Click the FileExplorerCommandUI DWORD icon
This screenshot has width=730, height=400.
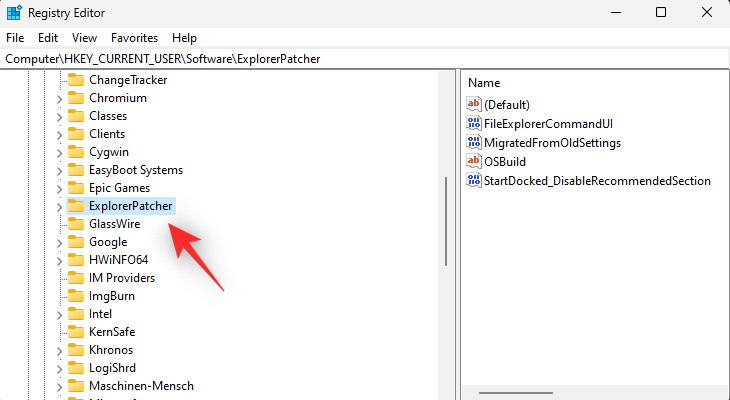coord(474,123)
